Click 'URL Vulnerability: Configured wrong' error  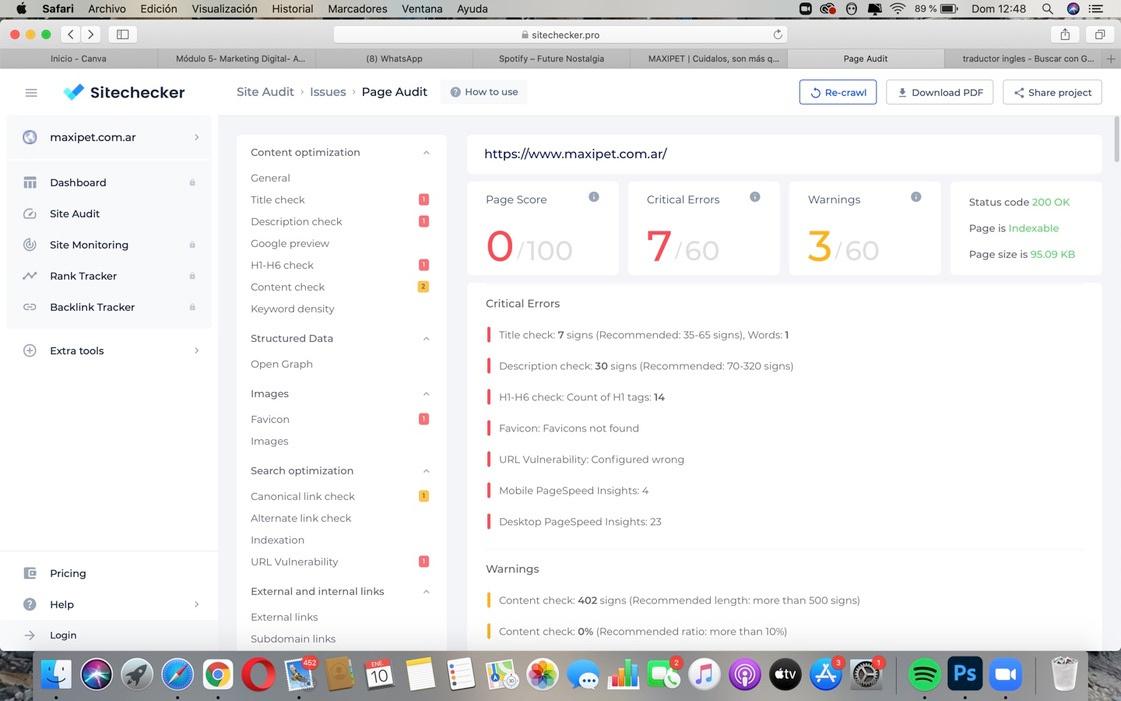click(x=591, y=459)
